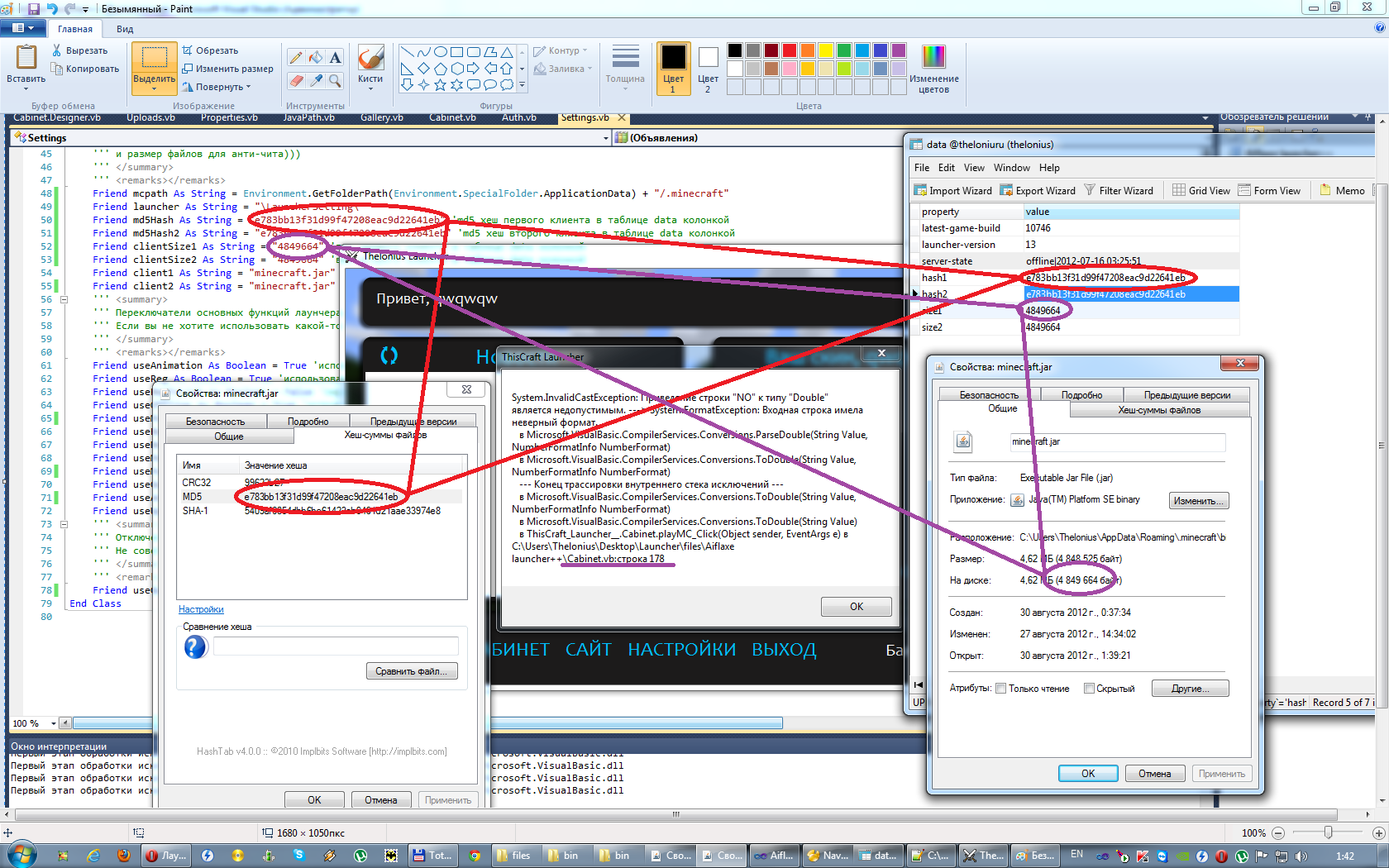Screen dimensions: 1389x868
Task: Open the Повернуть rotate dropdown
Action: click(x=216, y=87)
